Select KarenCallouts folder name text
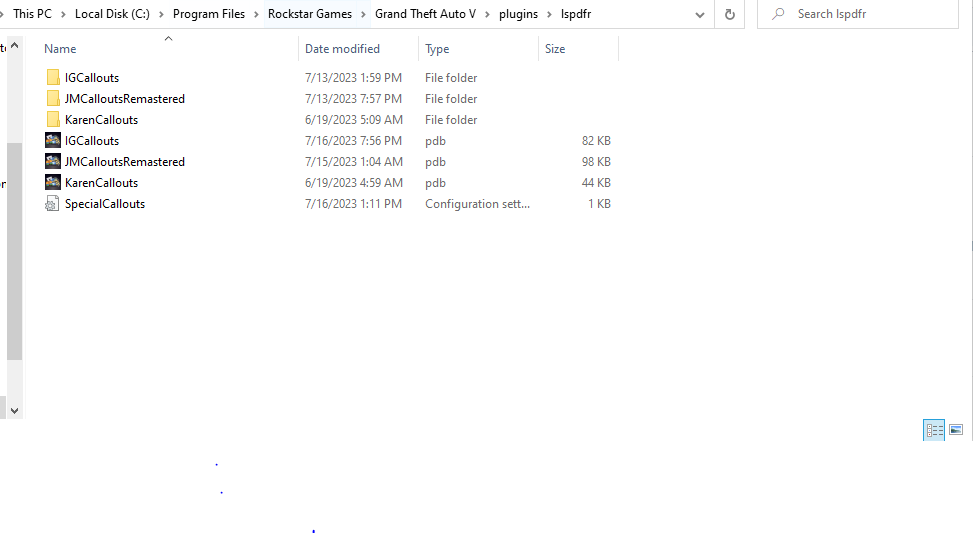Screen dimensions: 973x533 pyautogui.click(x=101, y=120)
